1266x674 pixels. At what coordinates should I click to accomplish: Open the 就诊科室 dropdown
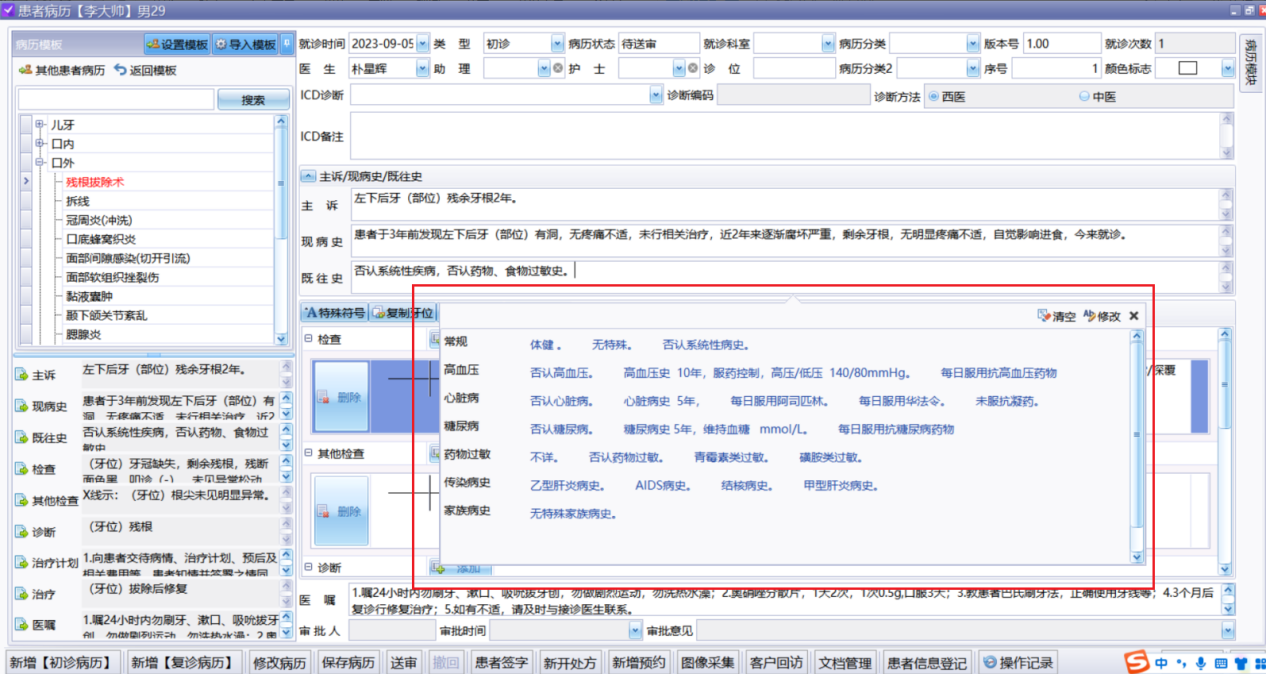click(827, 44)
